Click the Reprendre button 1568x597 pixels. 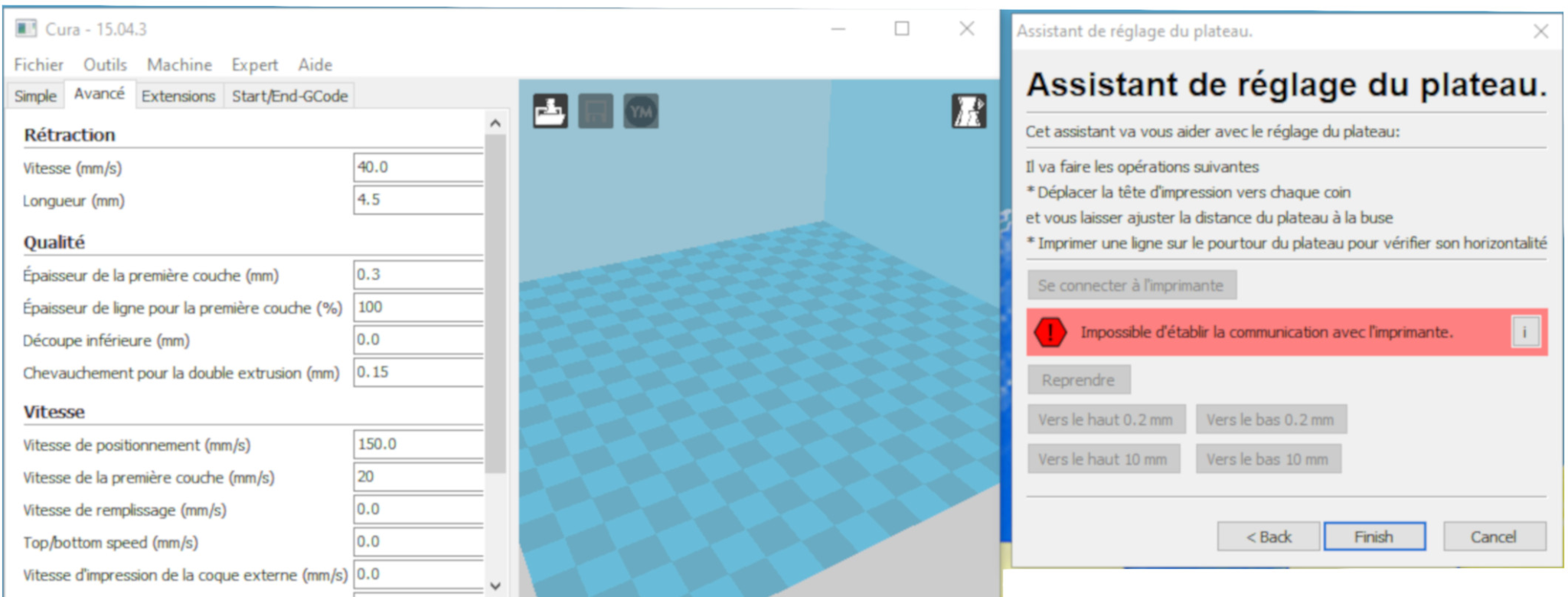pyautogui.click(x=1078, y=380)
